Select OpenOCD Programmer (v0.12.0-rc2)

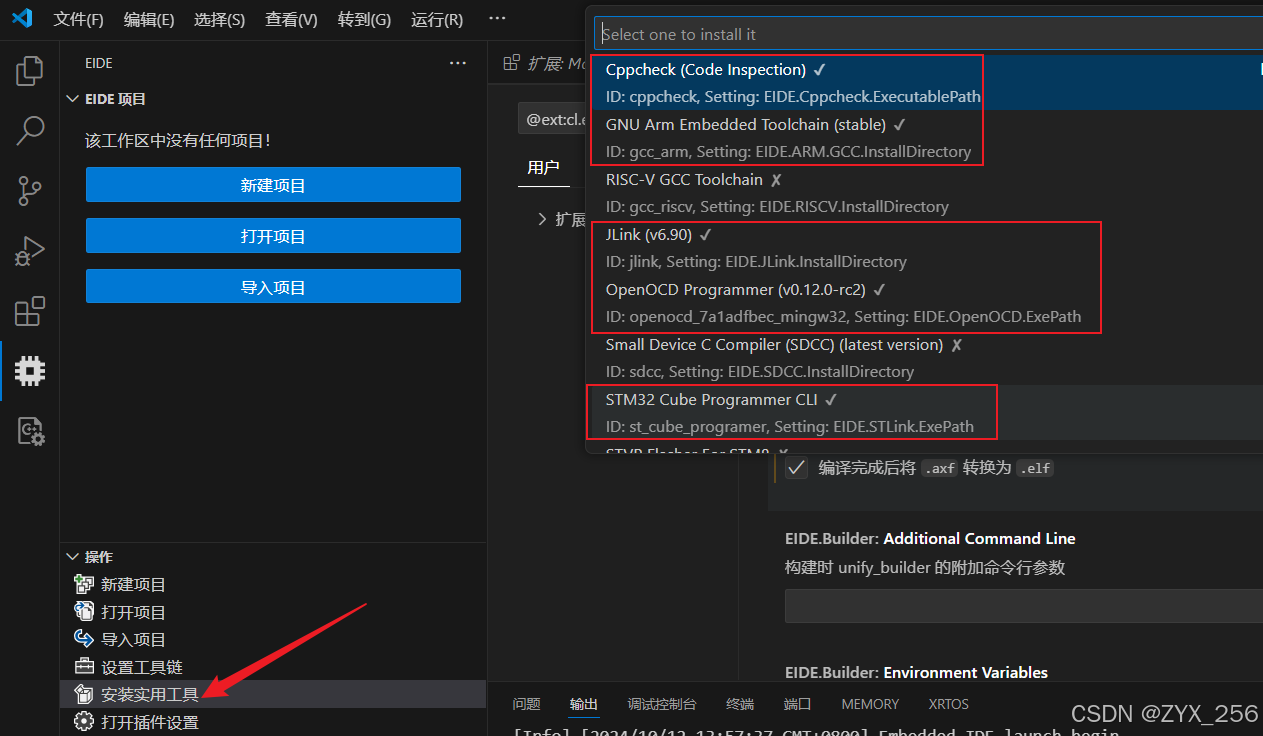click(926, 303)
